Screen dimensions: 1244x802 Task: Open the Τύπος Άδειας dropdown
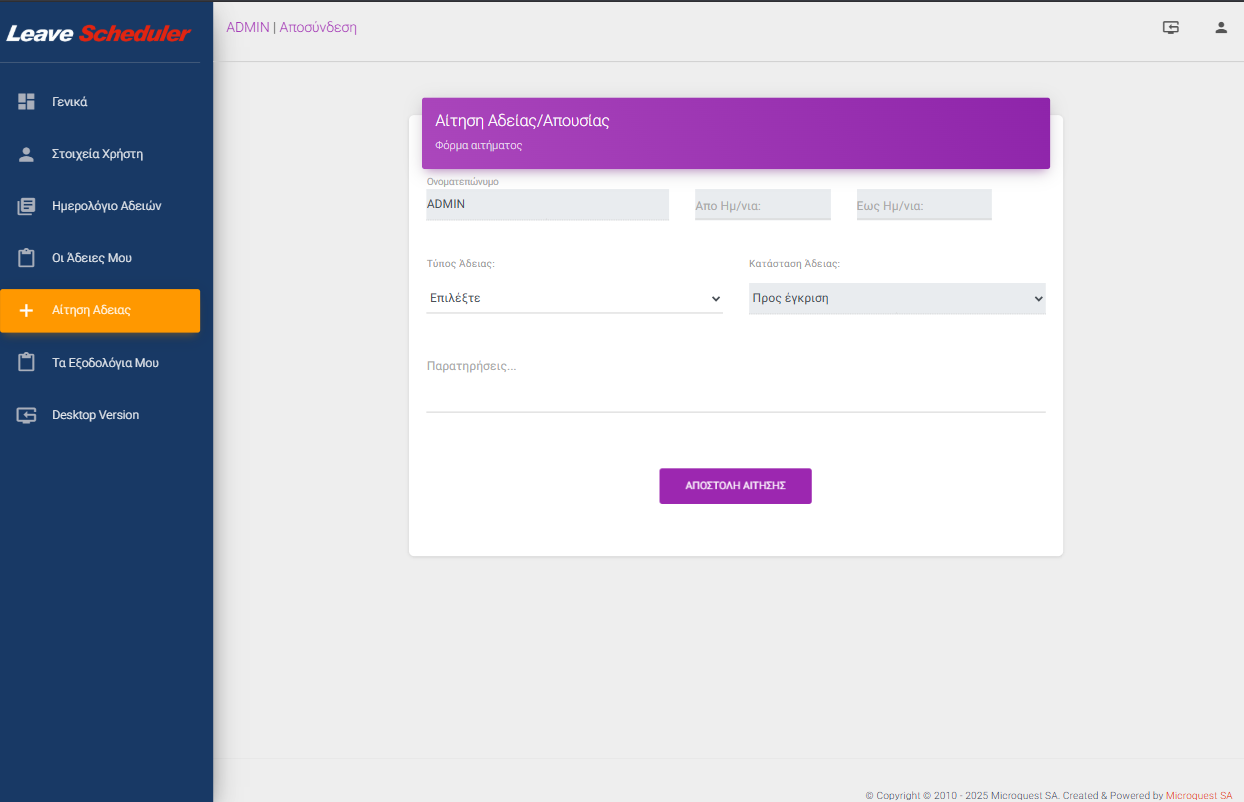574,298
